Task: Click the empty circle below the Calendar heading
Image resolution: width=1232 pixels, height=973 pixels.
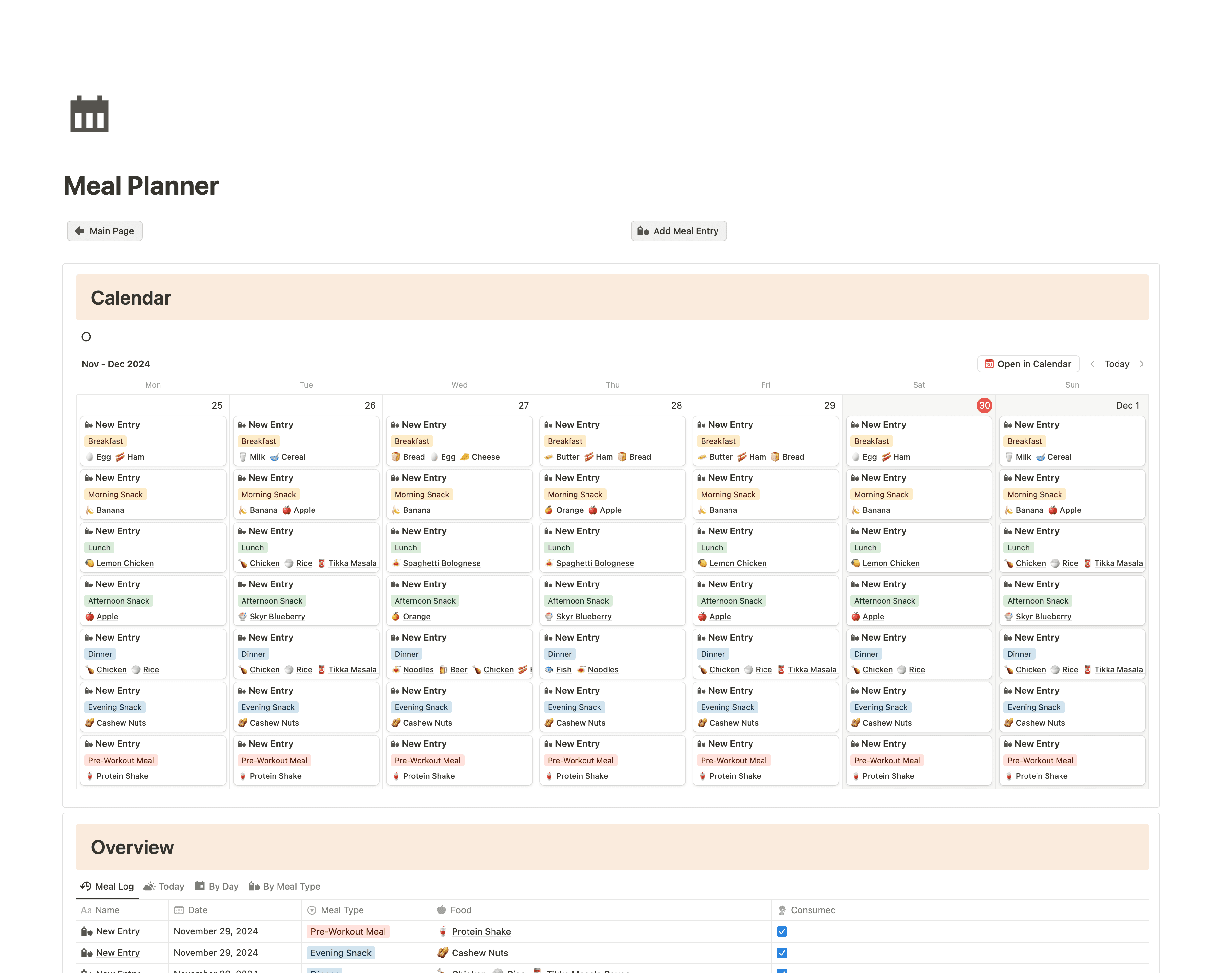Action: click(x=86, y=337)
